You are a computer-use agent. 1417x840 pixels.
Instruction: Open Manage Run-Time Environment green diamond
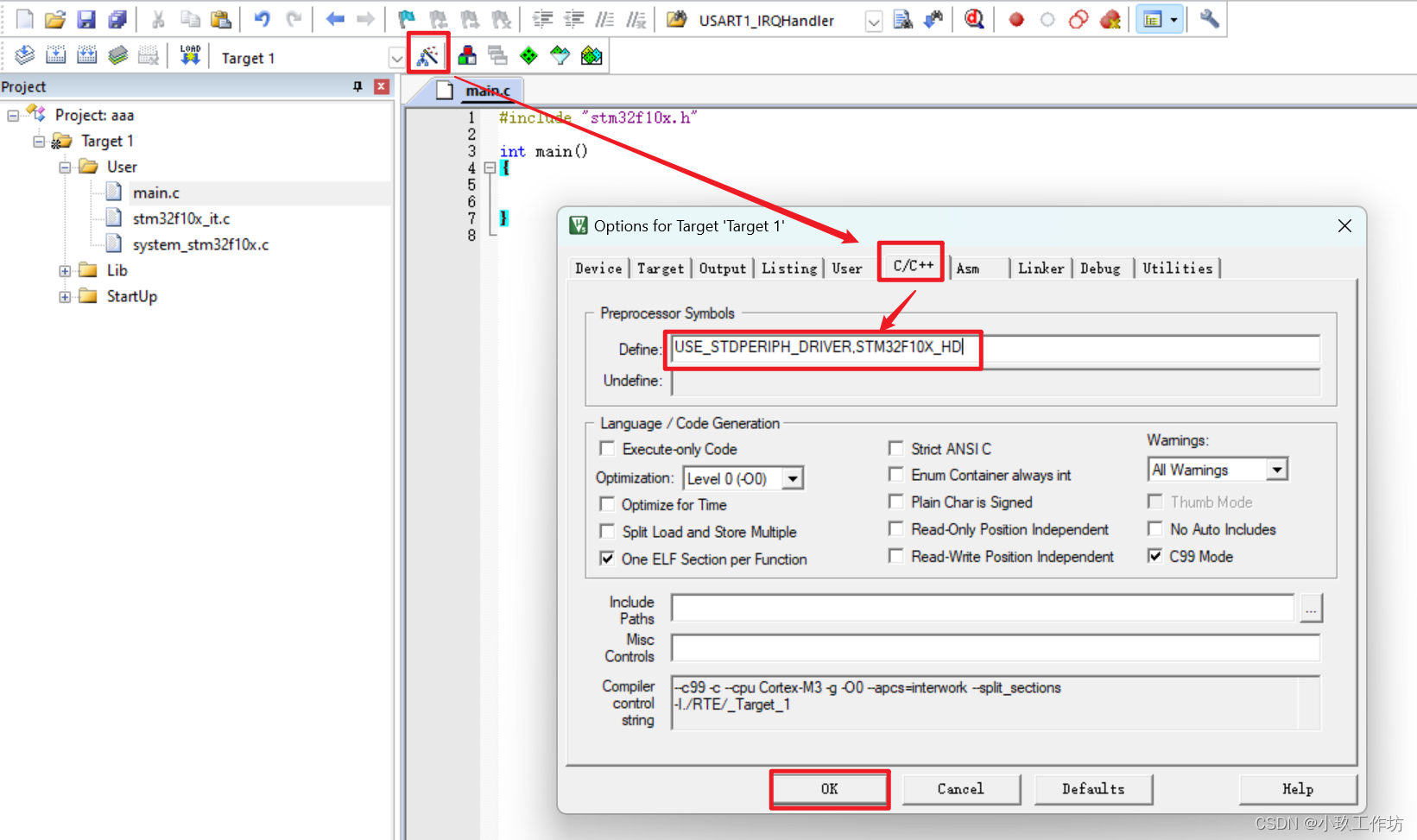528,56
